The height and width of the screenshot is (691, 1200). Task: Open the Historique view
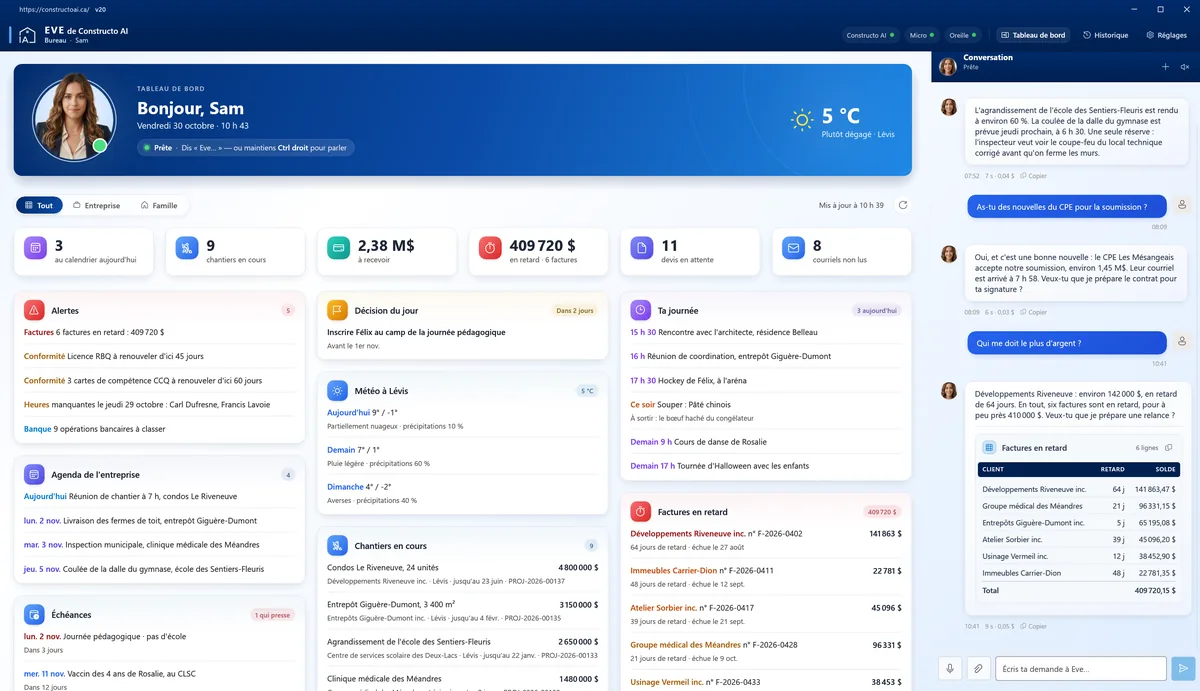coord(1105,35)
